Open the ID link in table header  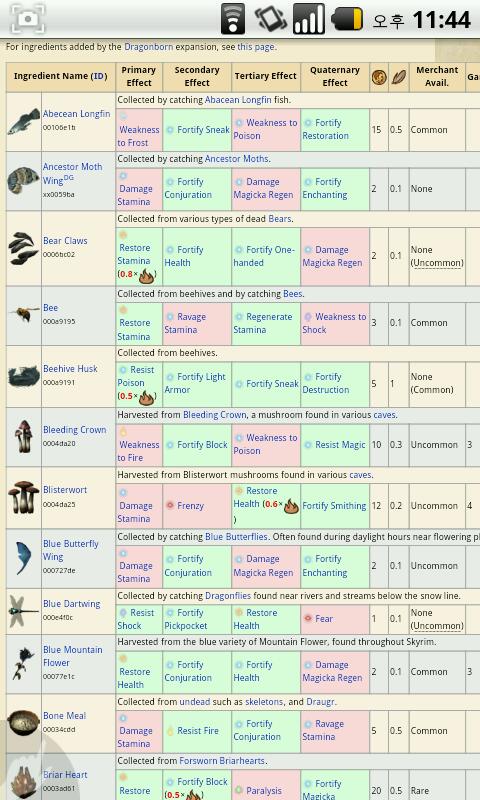[x=98, y=76]
